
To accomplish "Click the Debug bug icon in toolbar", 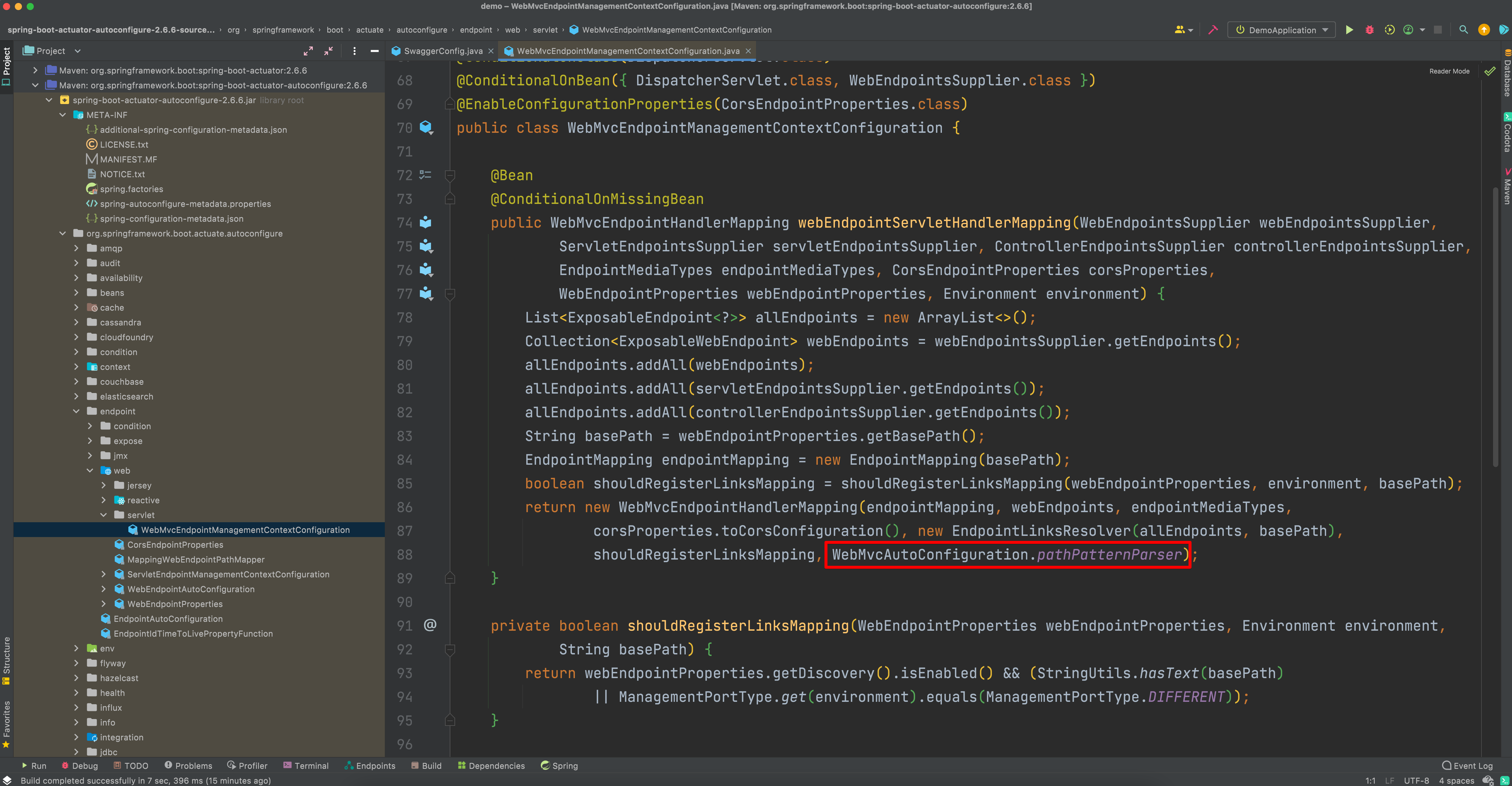I will click(x=1369, y=30).
